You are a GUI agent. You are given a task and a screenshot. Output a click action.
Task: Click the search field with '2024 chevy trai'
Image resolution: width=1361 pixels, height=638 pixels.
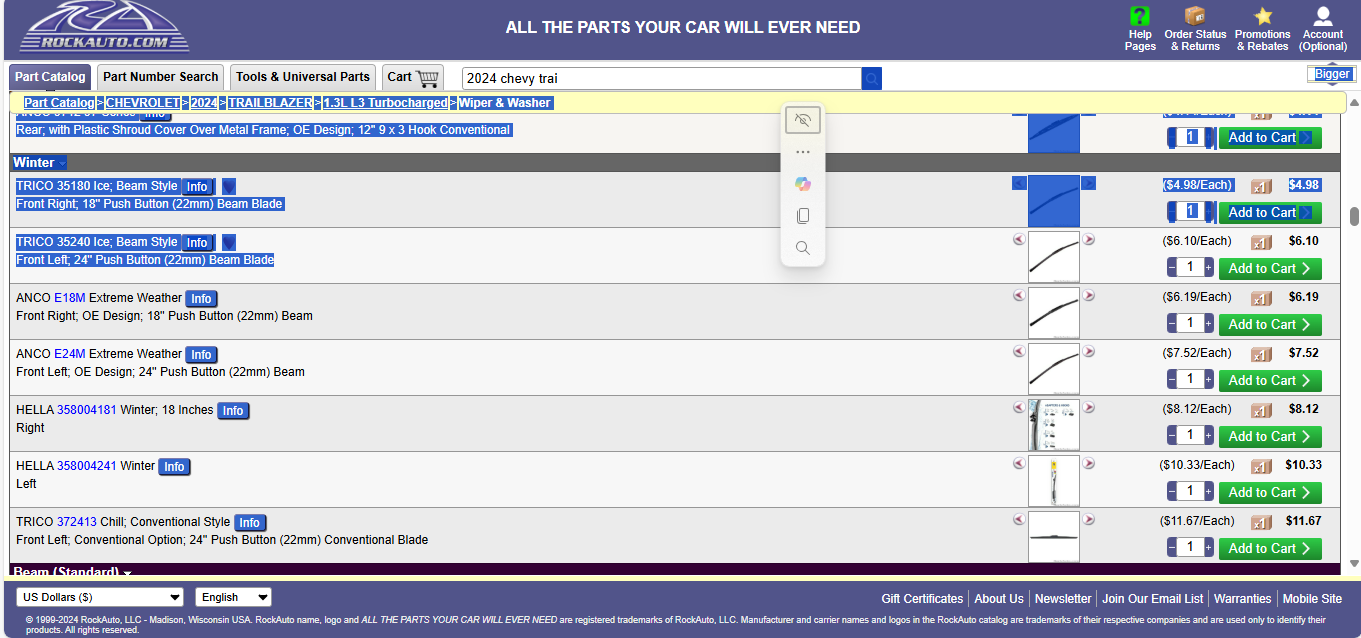click(662, 78)
